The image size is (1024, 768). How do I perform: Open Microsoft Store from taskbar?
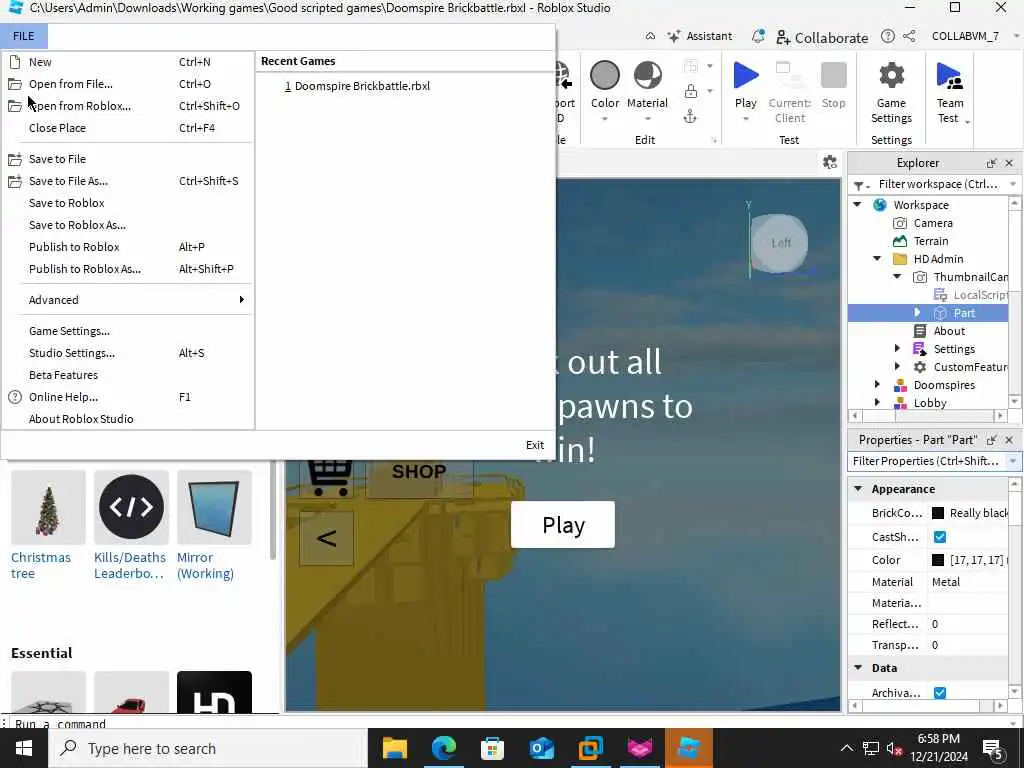coord(492,748)
